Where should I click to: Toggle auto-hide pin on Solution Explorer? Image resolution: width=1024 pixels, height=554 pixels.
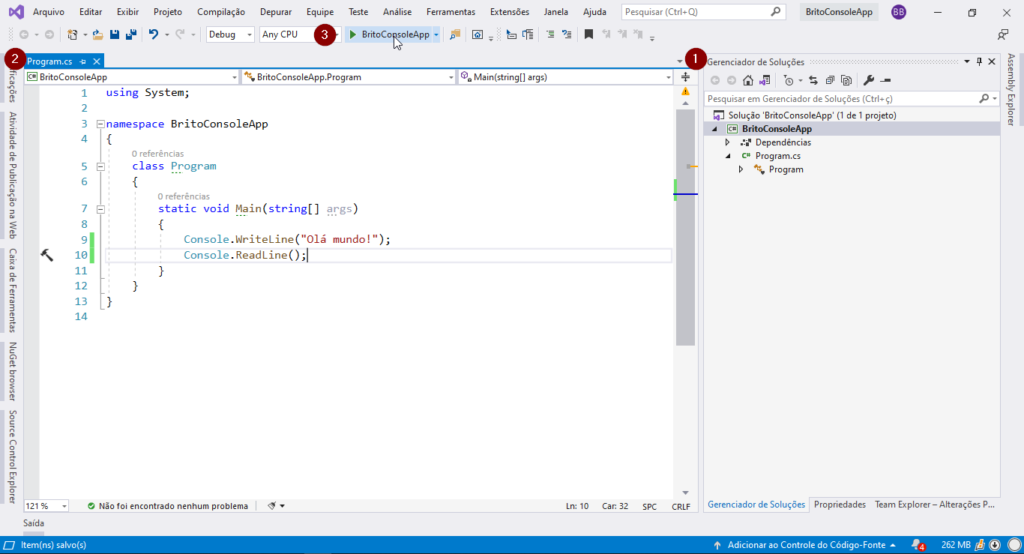(979, 61)
